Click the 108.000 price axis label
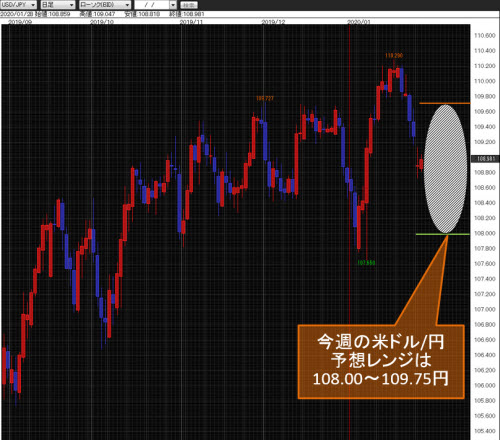 point(485,233)
